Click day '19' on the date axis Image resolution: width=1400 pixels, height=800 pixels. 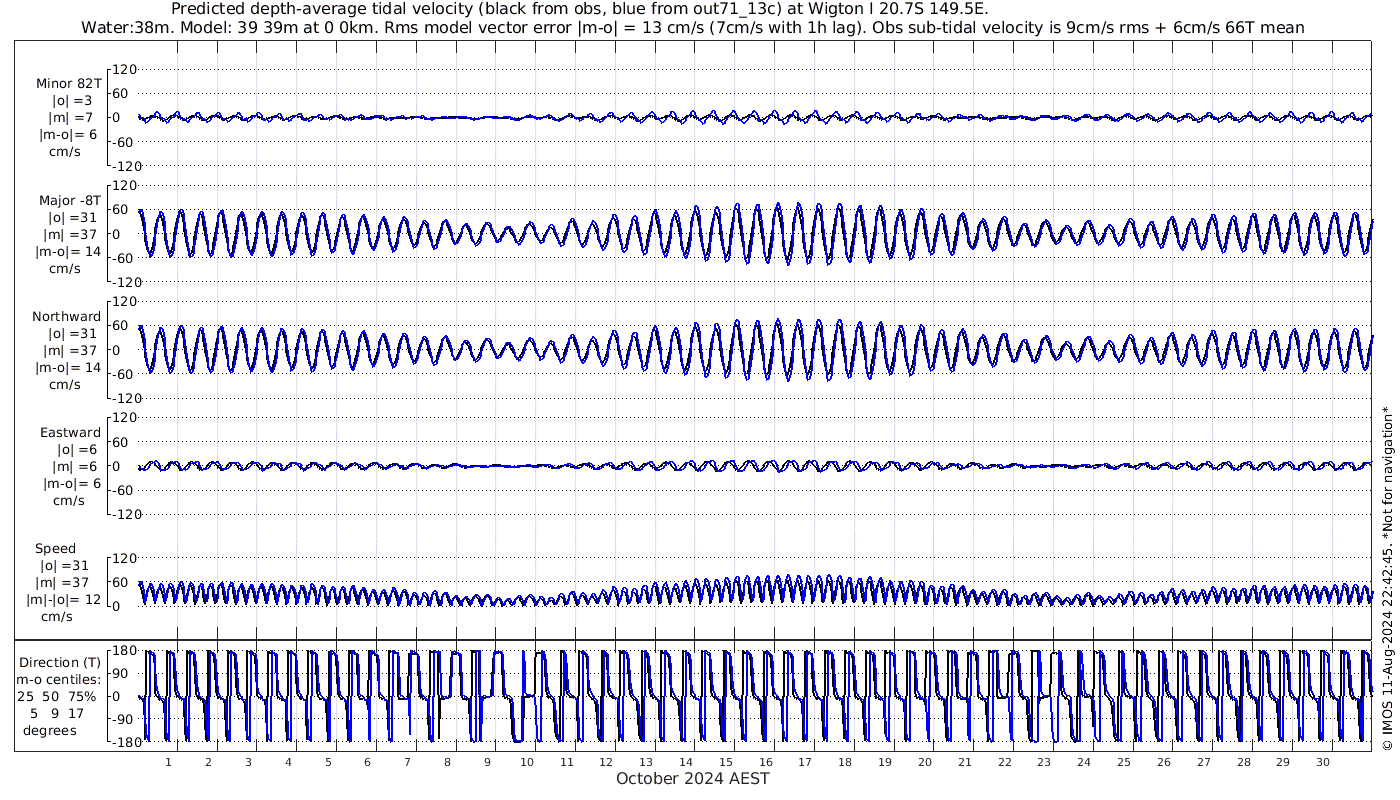pos(885,762)
